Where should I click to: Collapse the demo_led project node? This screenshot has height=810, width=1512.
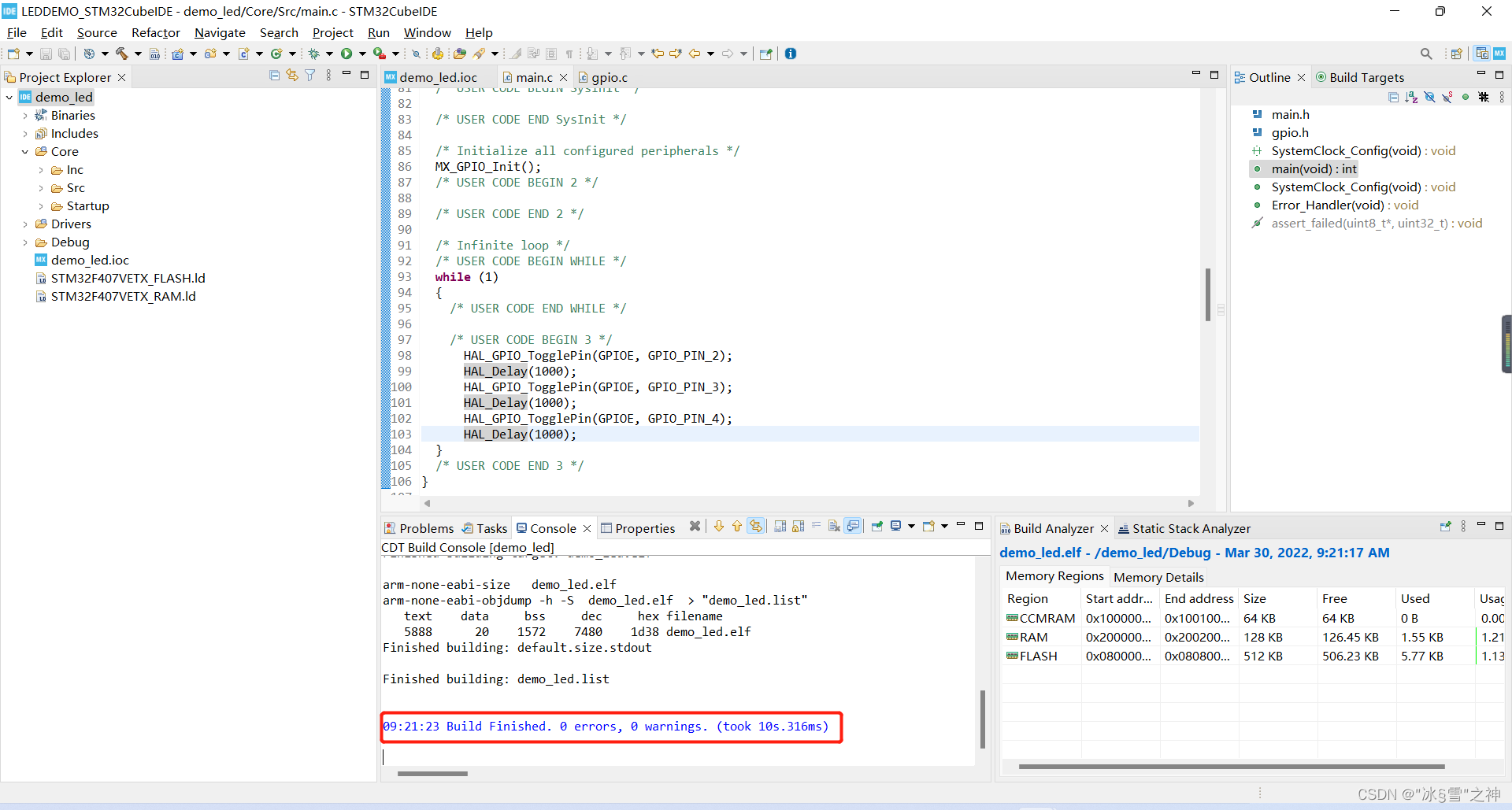9,98
